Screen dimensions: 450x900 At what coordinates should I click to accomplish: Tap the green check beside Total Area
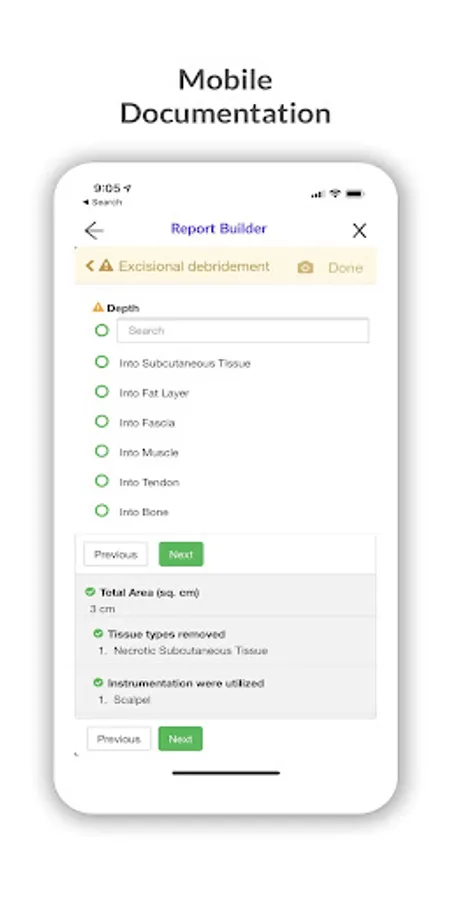[x=90, y=592]
